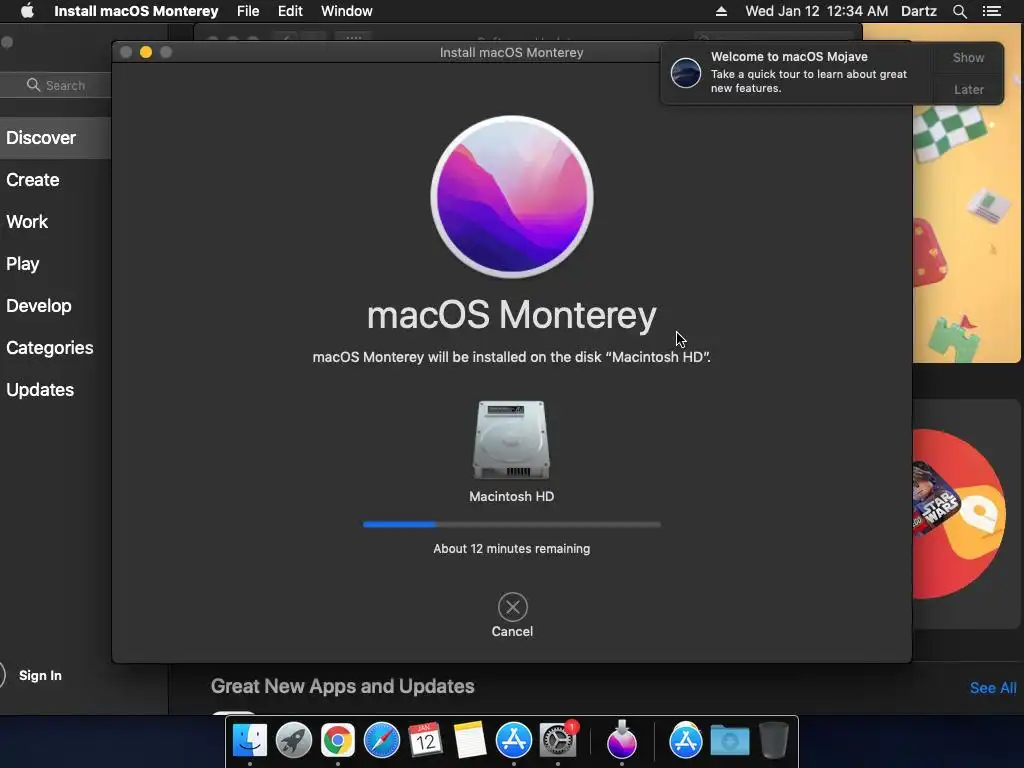1024x768 pixels.
Task: Show the macOS Mojave welcome tour
Action: (968, 57)
